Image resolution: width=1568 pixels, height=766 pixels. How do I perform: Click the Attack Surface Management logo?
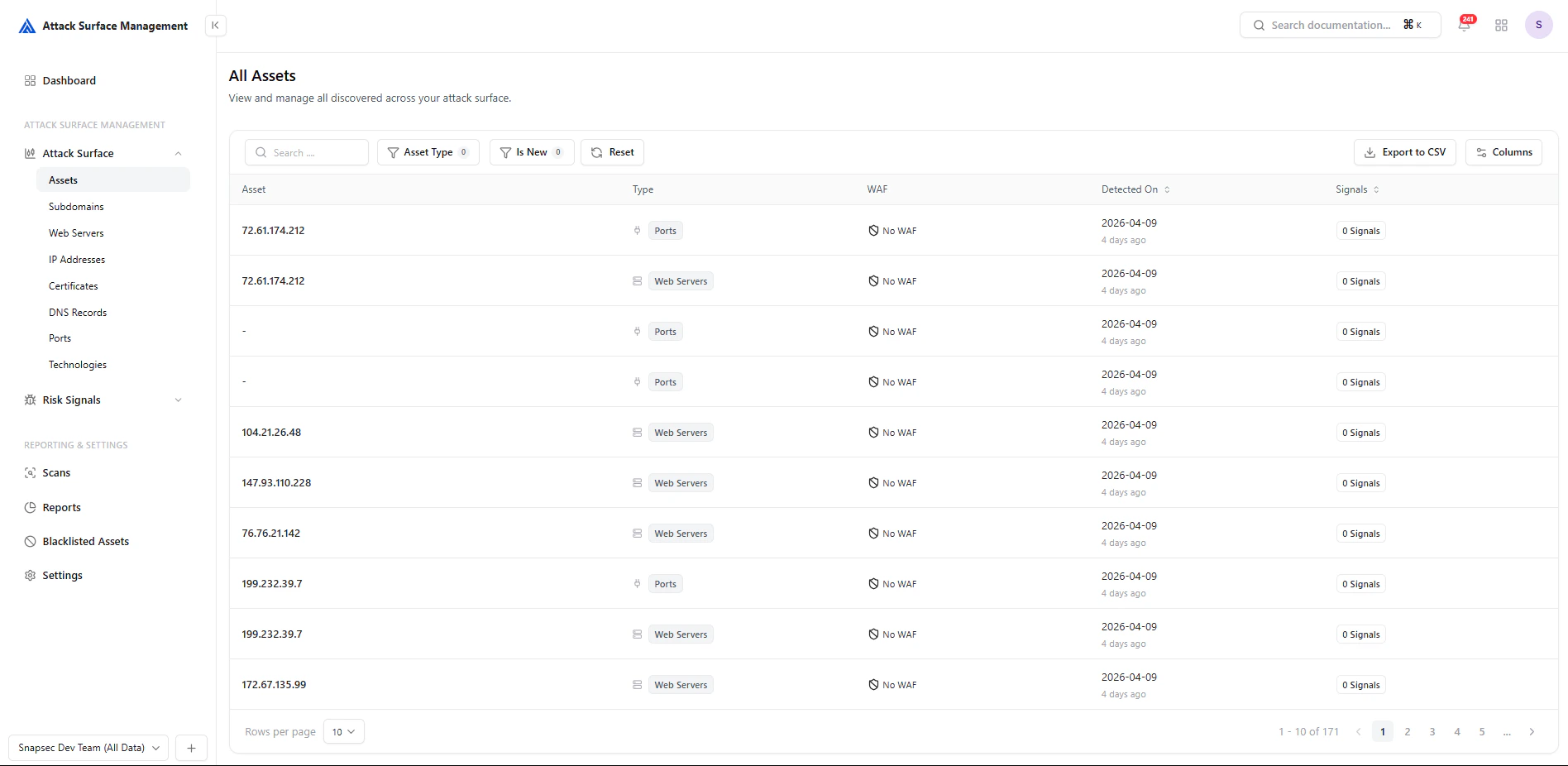pyautogui.click(x=27, y=26)
